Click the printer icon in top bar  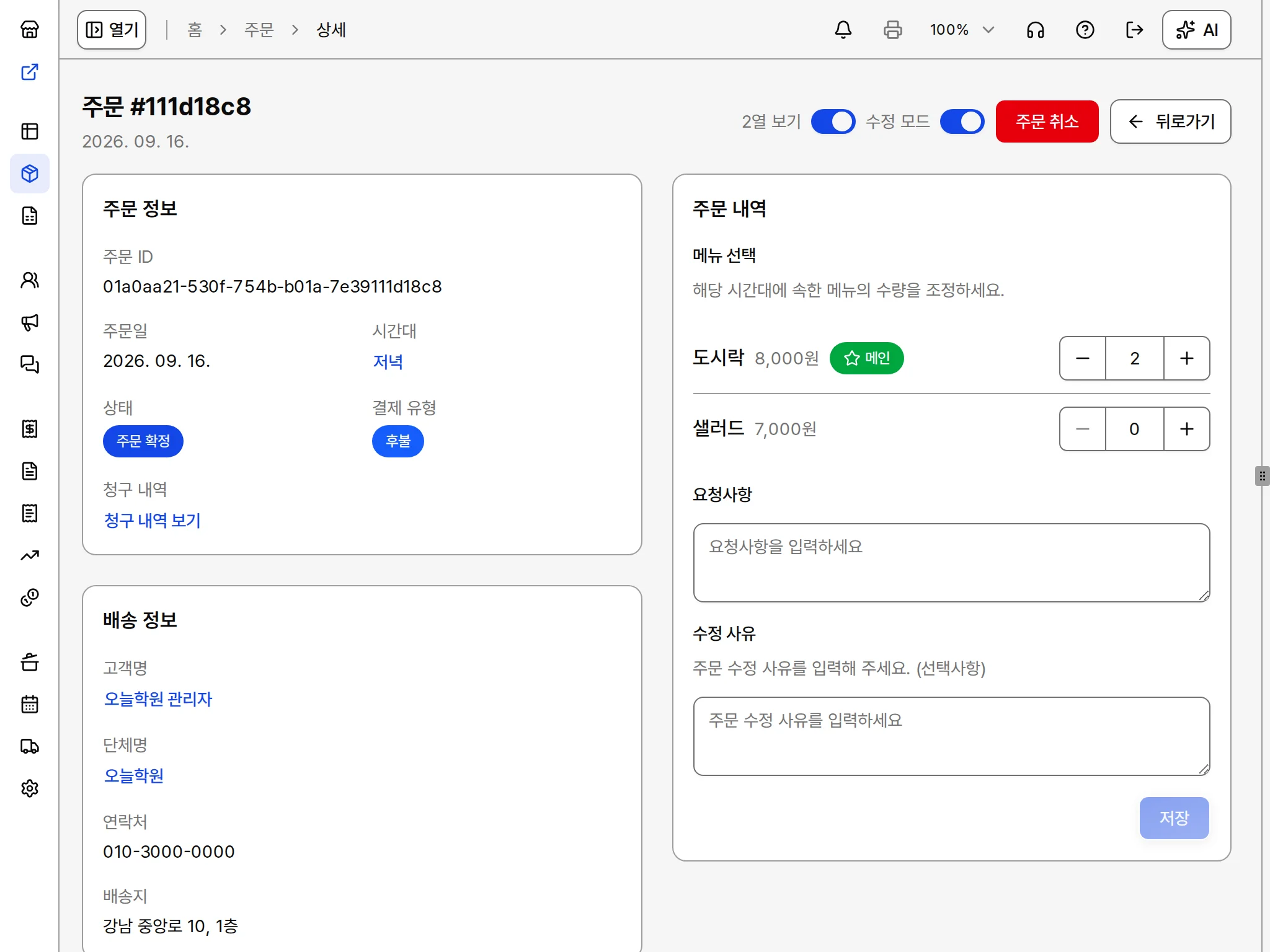pos(892,30)
